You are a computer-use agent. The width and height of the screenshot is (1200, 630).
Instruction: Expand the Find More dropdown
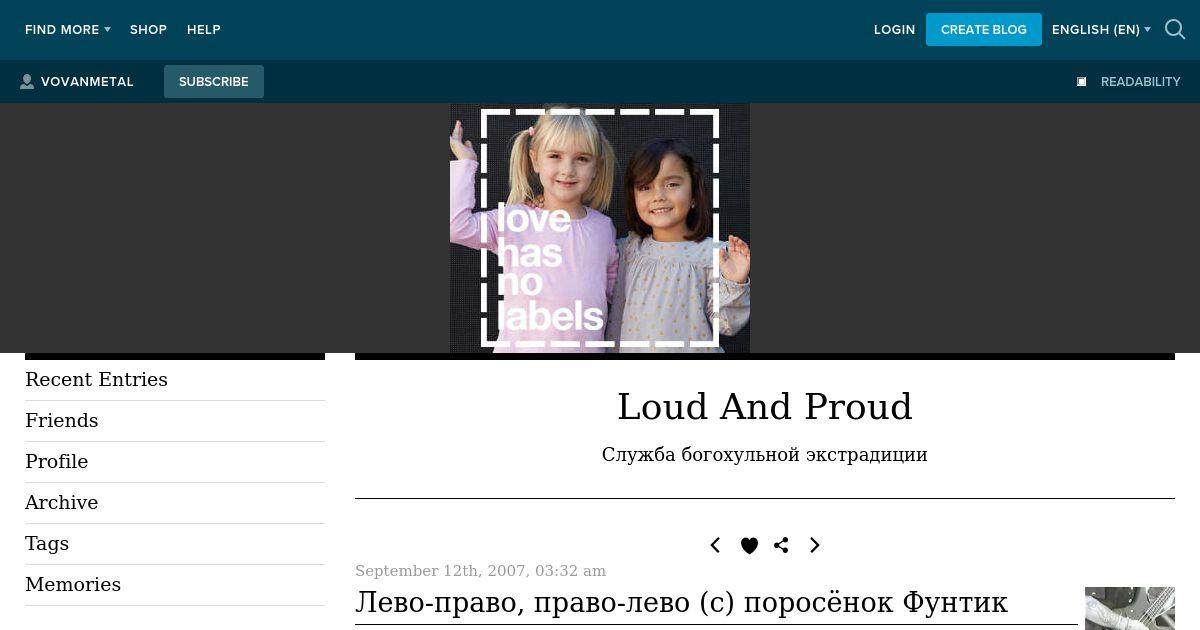pos(68,30)
